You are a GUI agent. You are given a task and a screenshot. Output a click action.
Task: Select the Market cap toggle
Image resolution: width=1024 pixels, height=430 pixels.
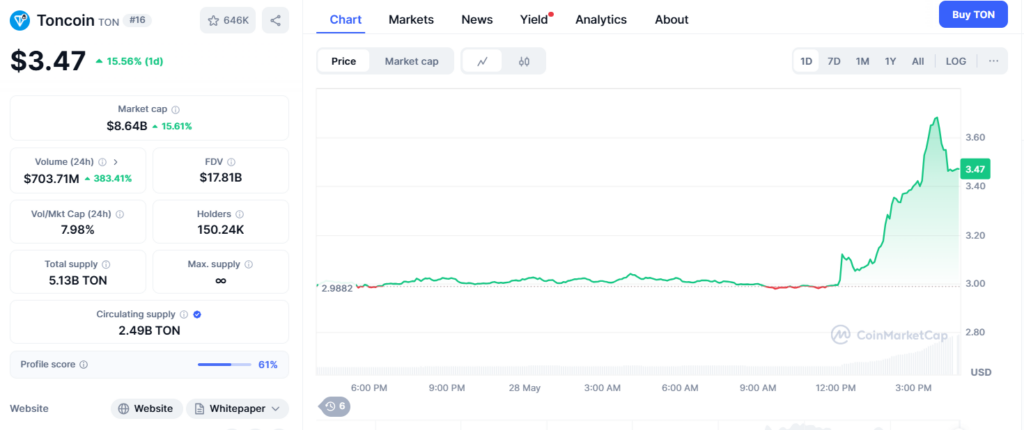click(411, 61)
